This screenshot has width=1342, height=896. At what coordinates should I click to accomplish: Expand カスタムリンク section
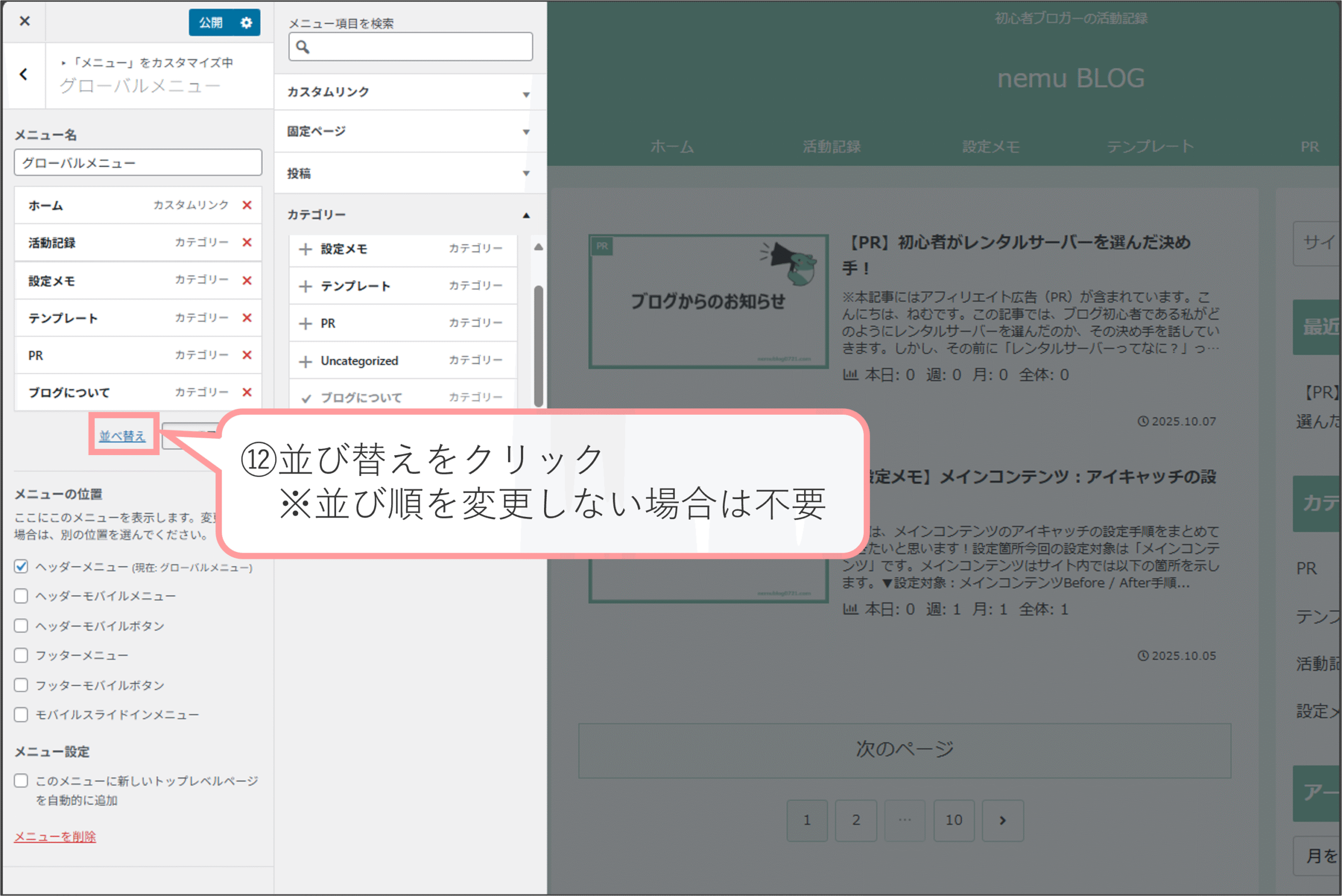tap(409, 92)
